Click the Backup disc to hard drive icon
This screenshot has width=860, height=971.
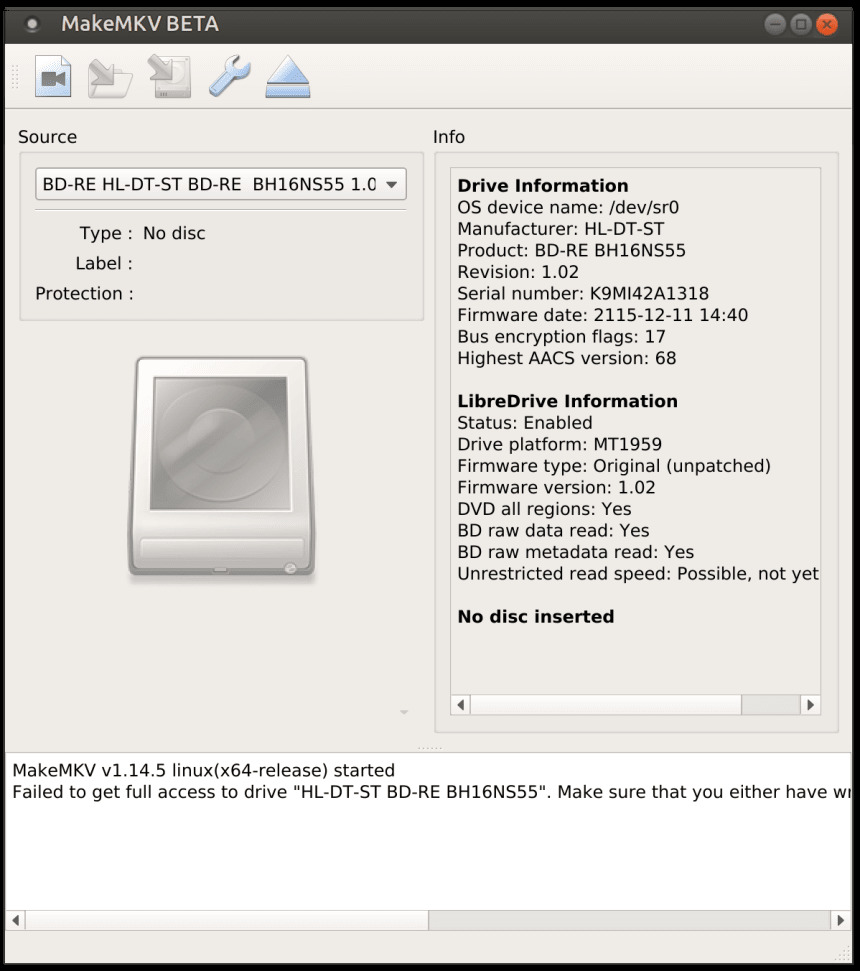170,76
